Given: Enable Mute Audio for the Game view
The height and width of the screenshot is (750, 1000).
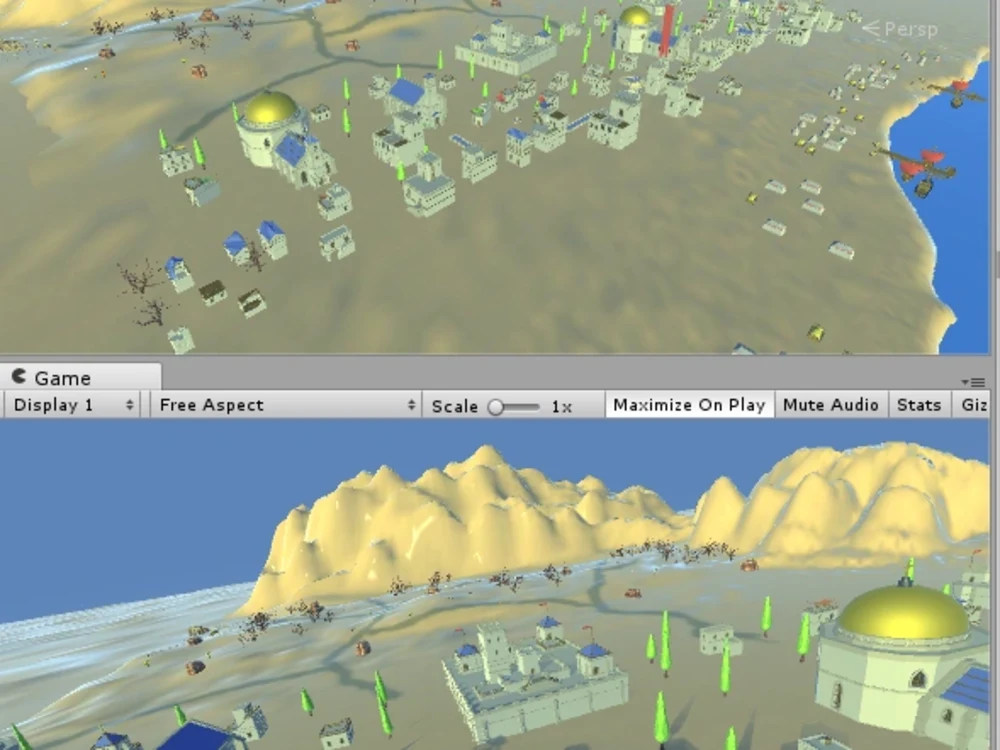Looking at the screenshot, I should [x=831, y=405].
